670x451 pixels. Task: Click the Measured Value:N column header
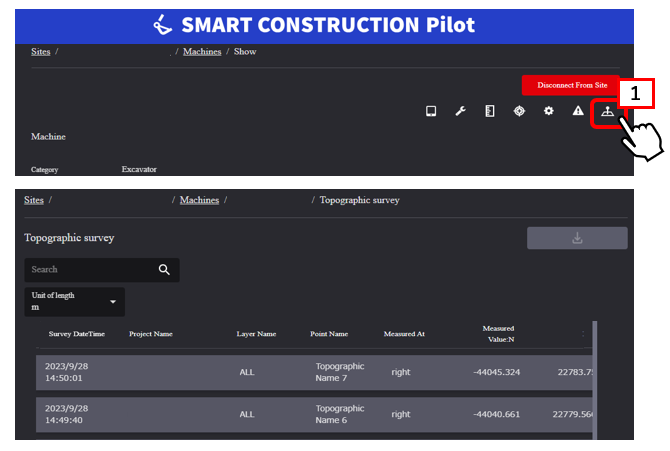tap(499, 334)
